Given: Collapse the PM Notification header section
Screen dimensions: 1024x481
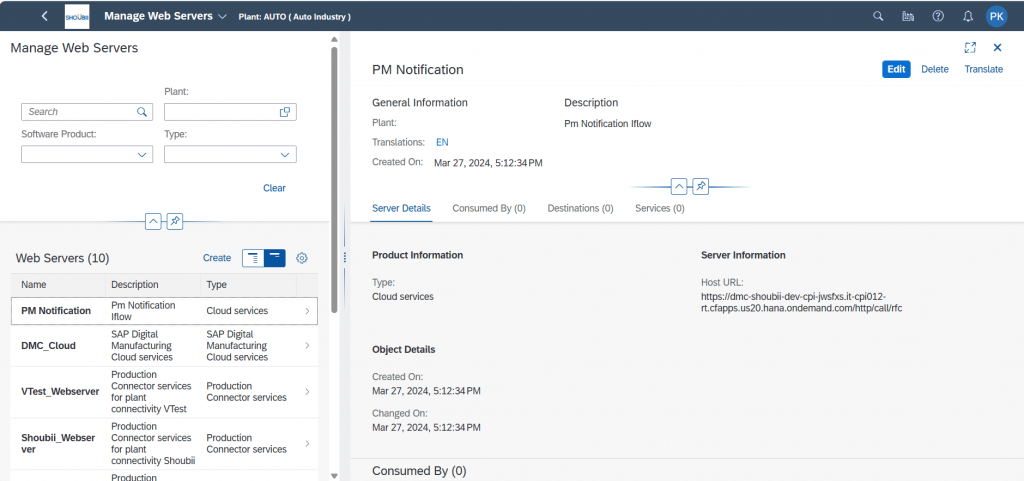Looking at the screenshot, I should pyautogui.click(x=679, y=187).
